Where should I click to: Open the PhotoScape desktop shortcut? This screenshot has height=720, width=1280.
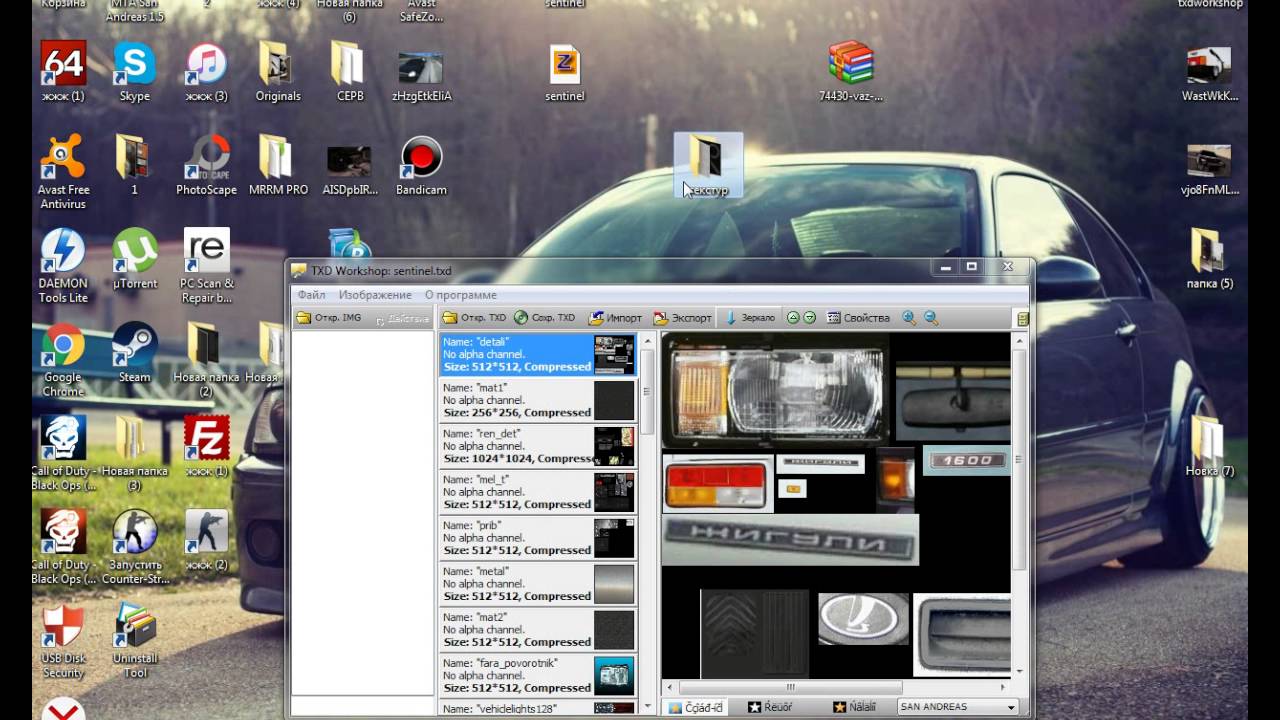point(207,166)
